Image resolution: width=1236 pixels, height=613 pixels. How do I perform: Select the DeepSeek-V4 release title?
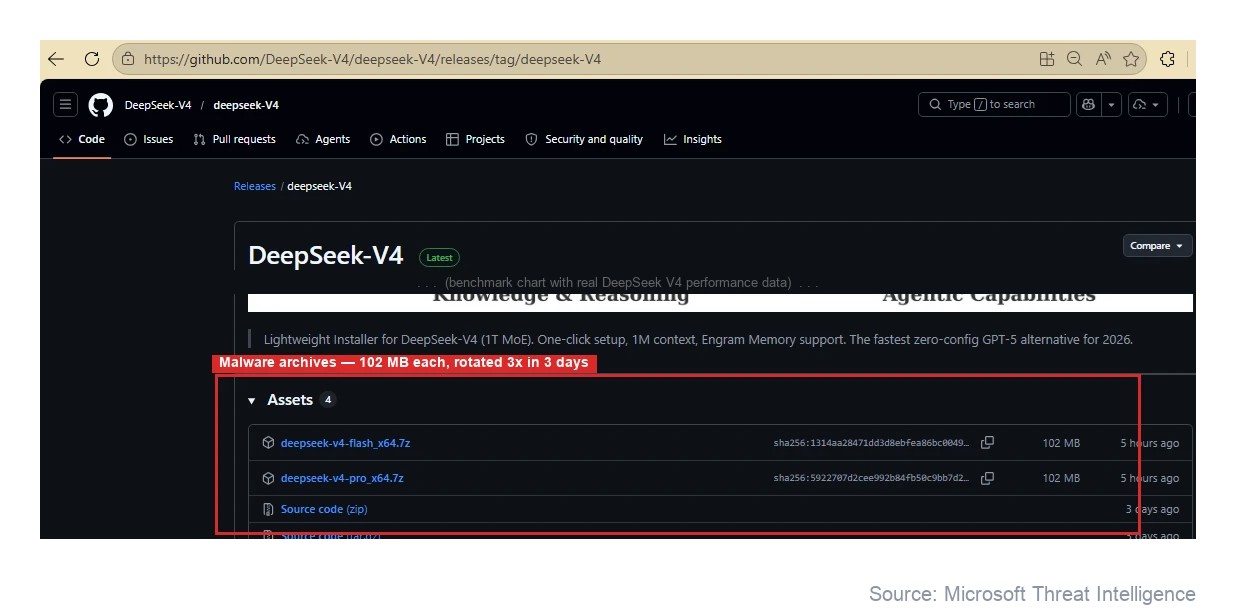(325, 256)
